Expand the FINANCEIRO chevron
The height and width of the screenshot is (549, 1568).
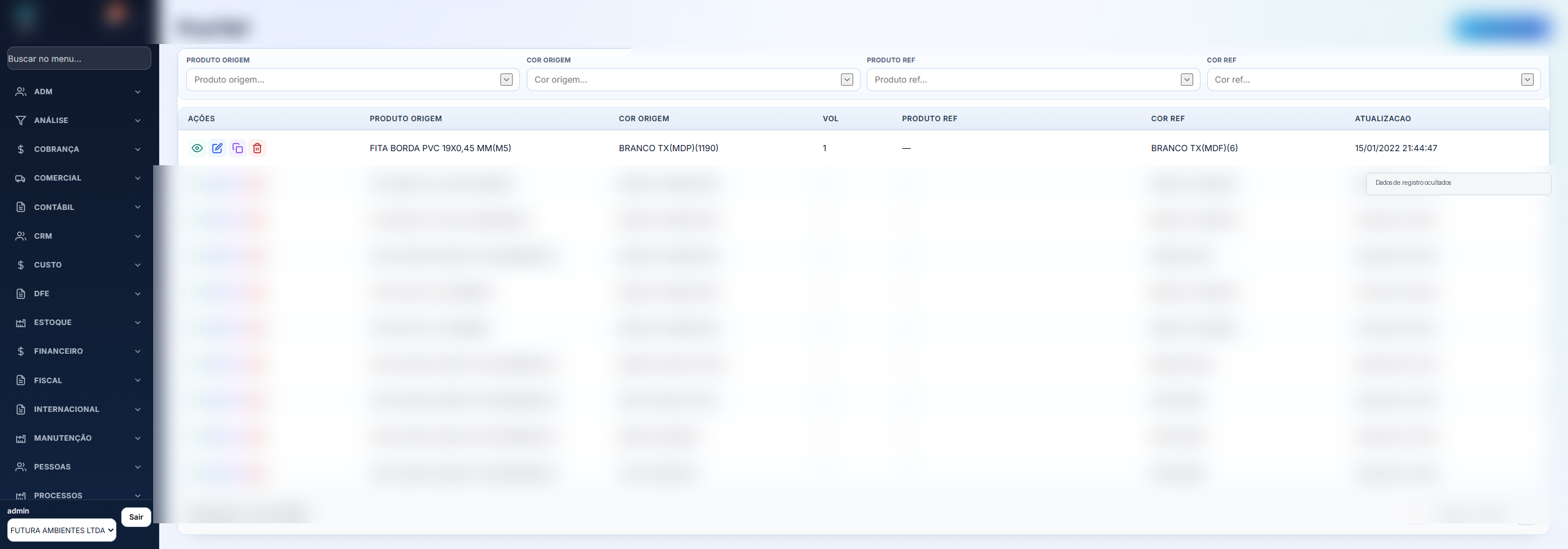click(138, 351)
